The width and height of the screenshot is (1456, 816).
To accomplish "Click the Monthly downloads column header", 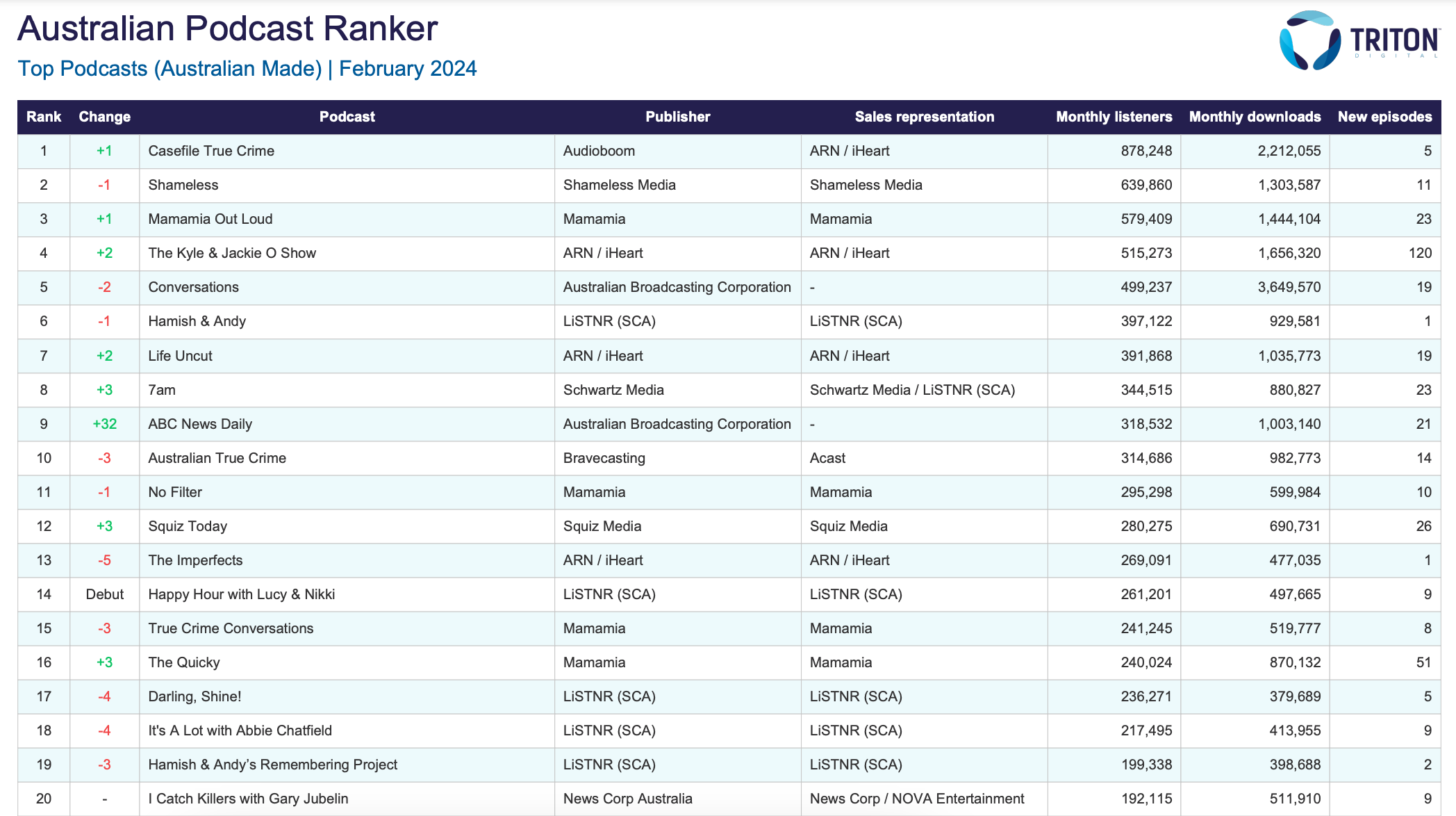I will point(1255,117).
